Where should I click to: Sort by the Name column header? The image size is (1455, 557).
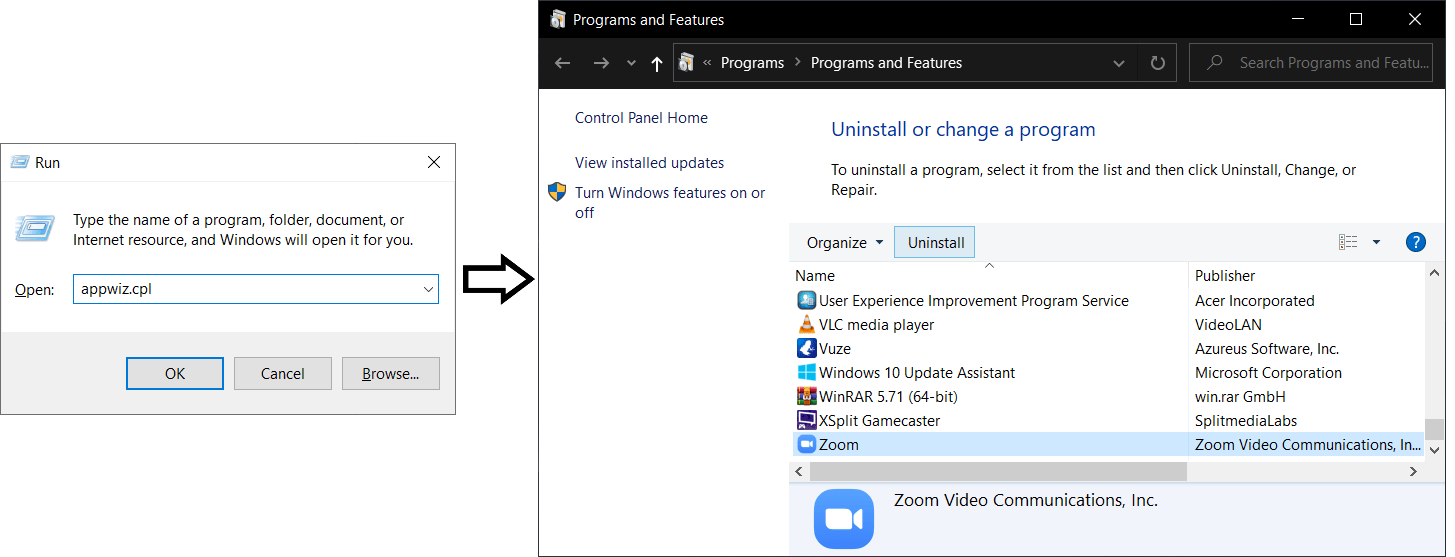coord(989,275)
